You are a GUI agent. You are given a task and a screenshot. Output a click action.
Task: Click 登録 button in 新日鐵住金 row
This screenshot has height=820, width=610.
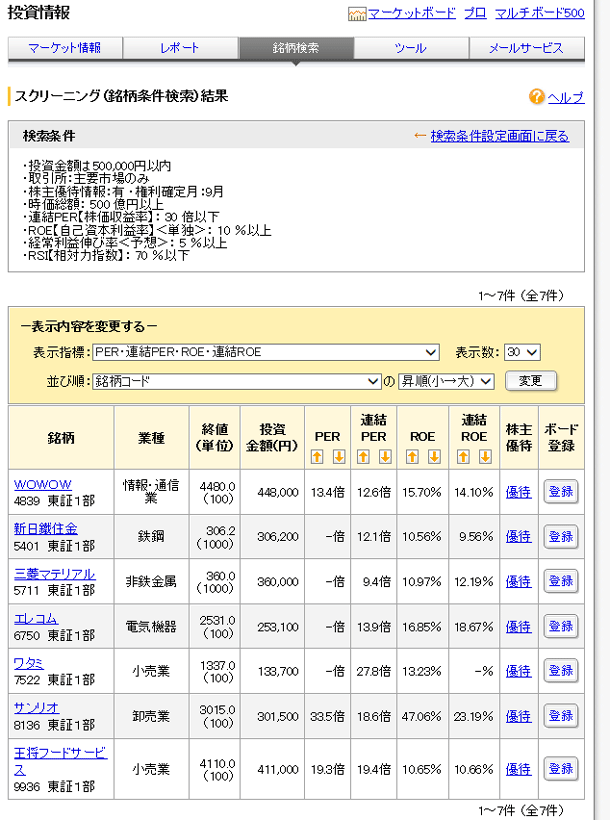pyautogui.click(x=561, y=537)
